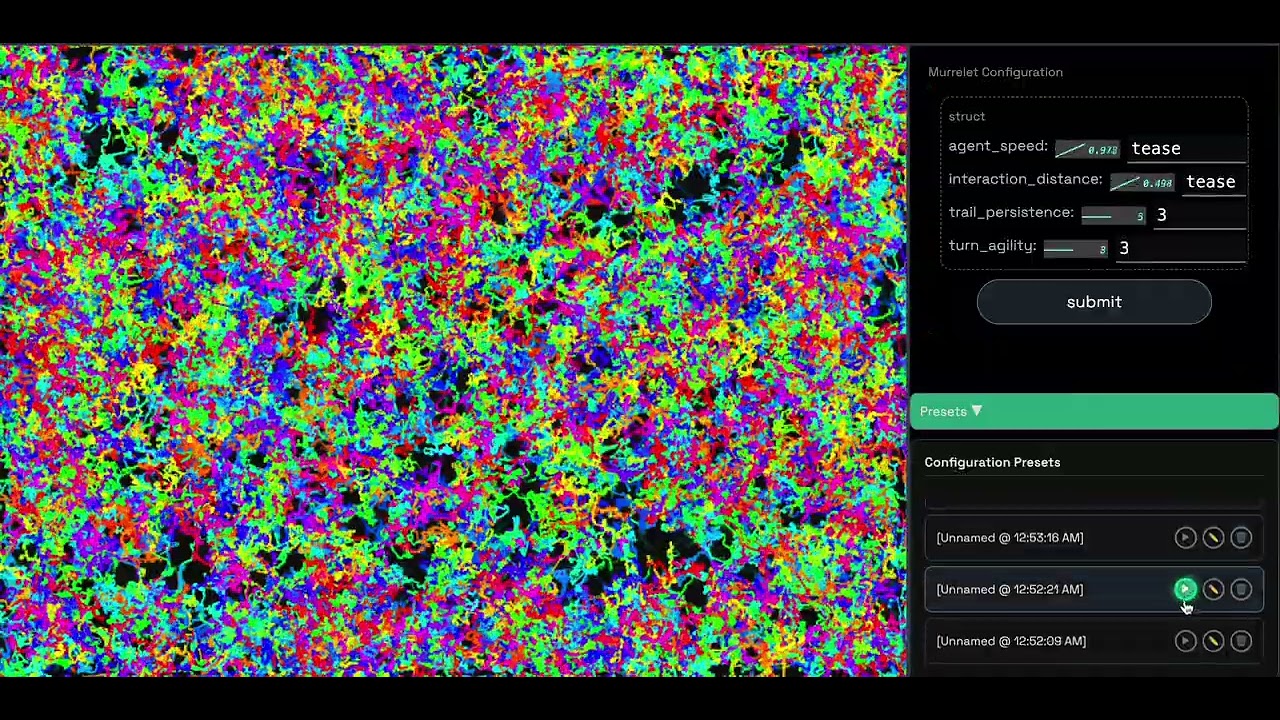Delete the preset Unnamed @ 12:52:09 AM

(1241, 641)
